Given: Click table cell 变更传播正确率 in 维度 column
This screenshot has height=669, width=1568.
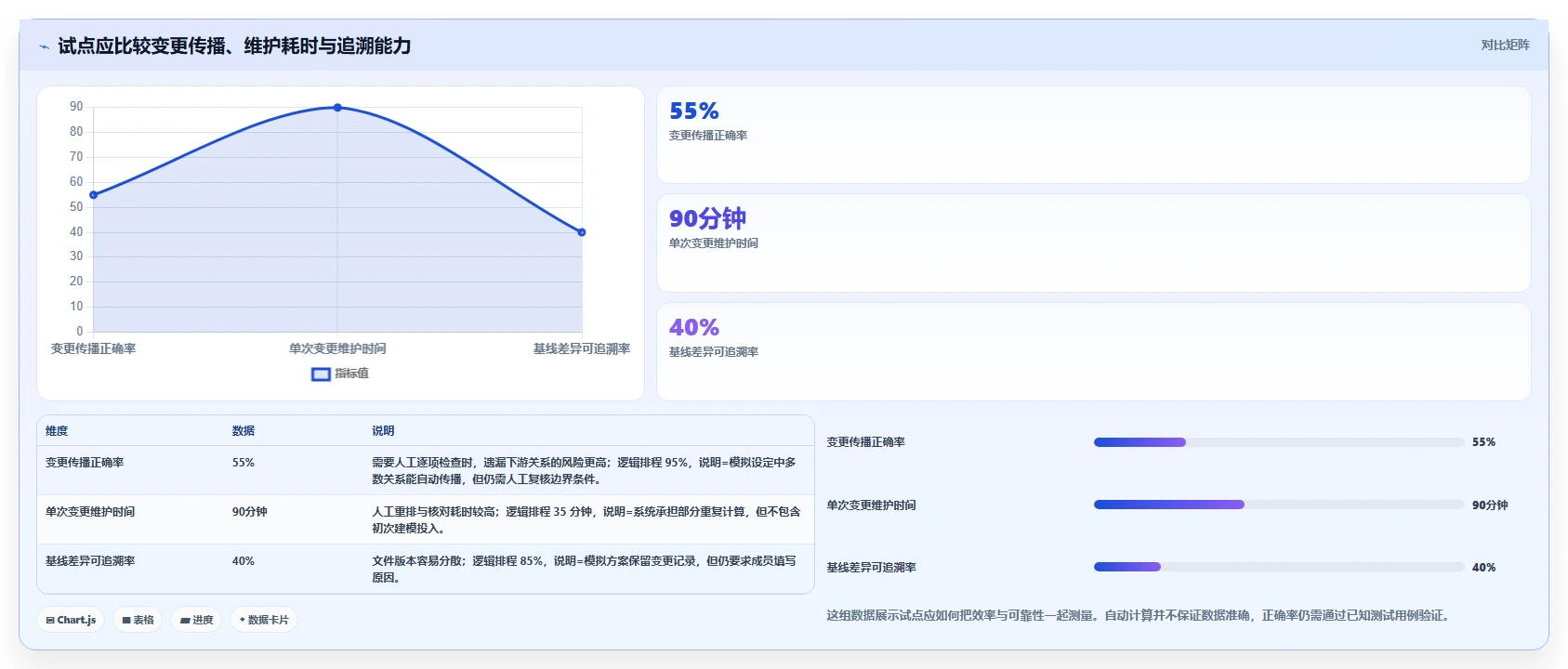Looking at the screenshot, I should pyautogui.click(x=85, y=463).
